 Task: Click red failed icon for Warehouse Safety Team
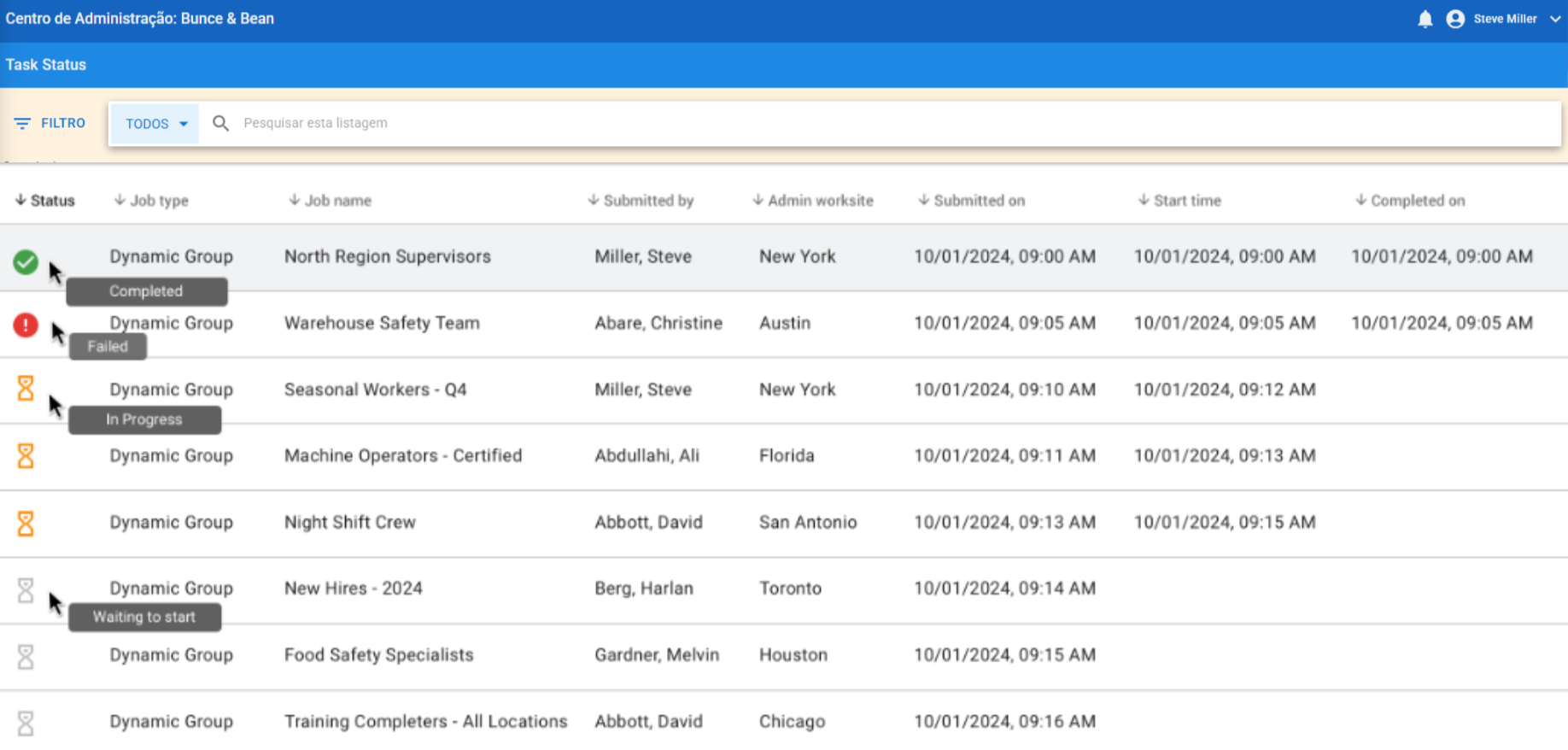[x=26, y=325]
